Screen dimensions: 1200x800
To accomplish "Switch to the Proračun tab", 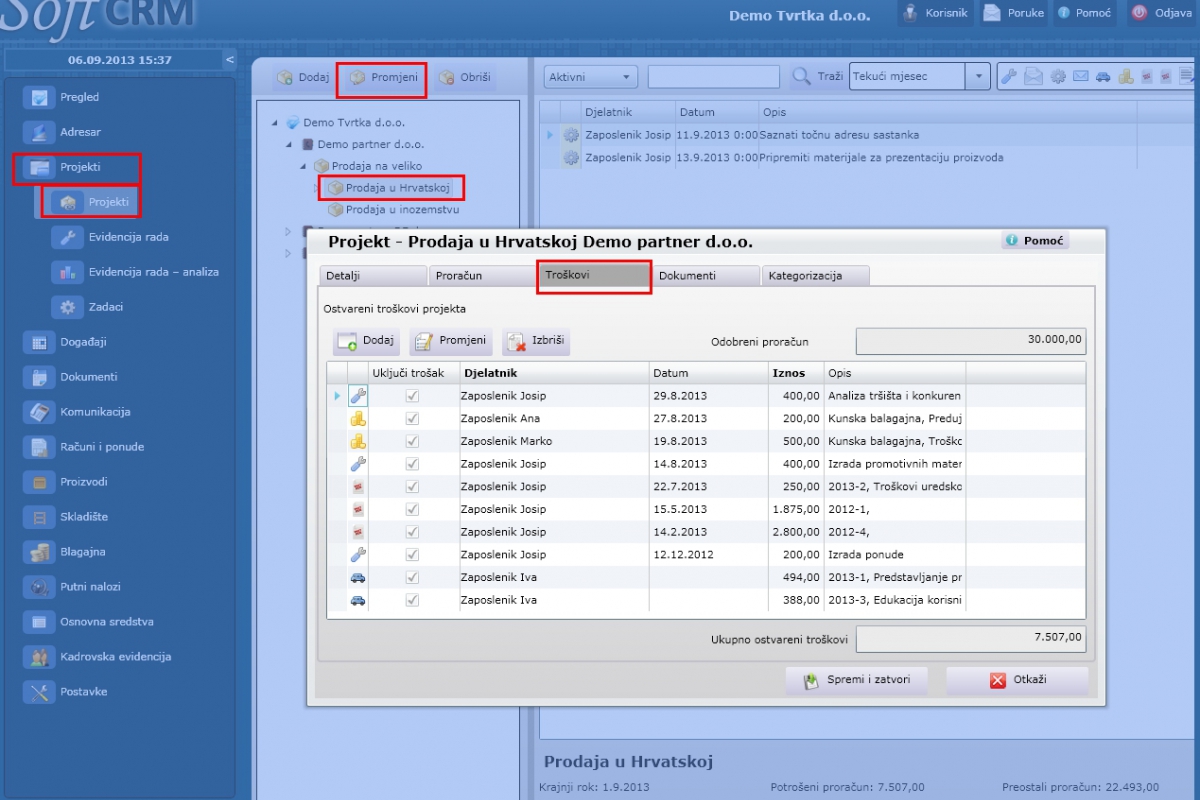I will [483, 276].
